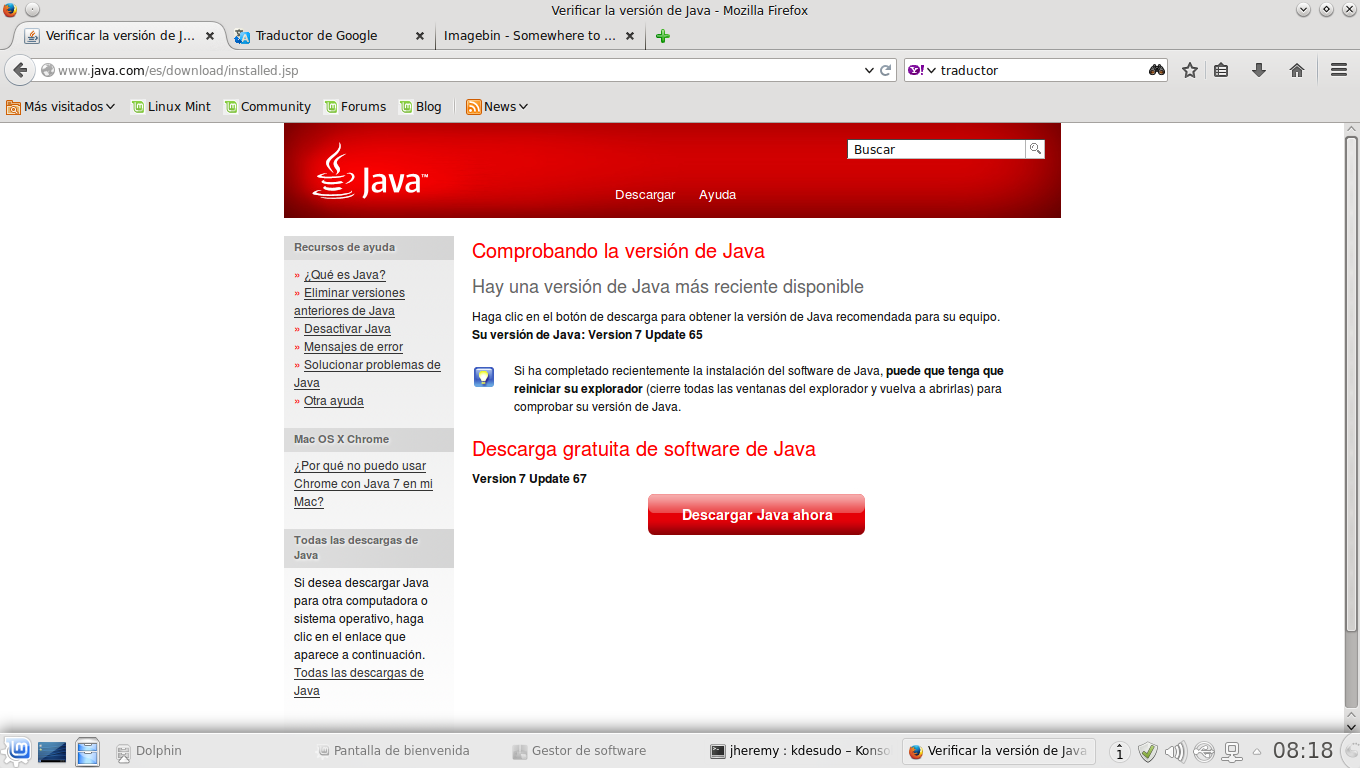Reload the Java page
Screen dimensions: 1360x768
[885, 70]
